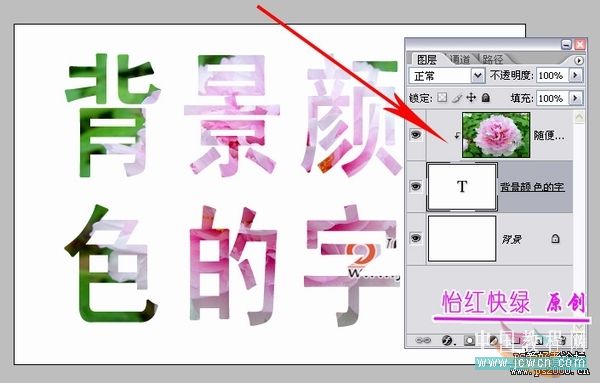Open the opacity slider arrow

point(576,76)
